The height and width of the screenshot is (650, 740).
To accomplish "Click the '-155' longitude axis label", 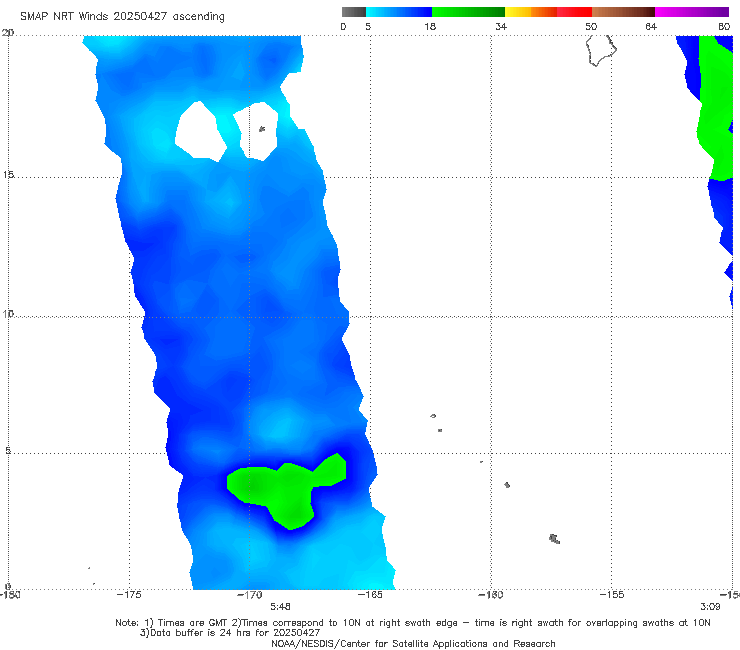I will pyautogui.click(x=612, y=594).
